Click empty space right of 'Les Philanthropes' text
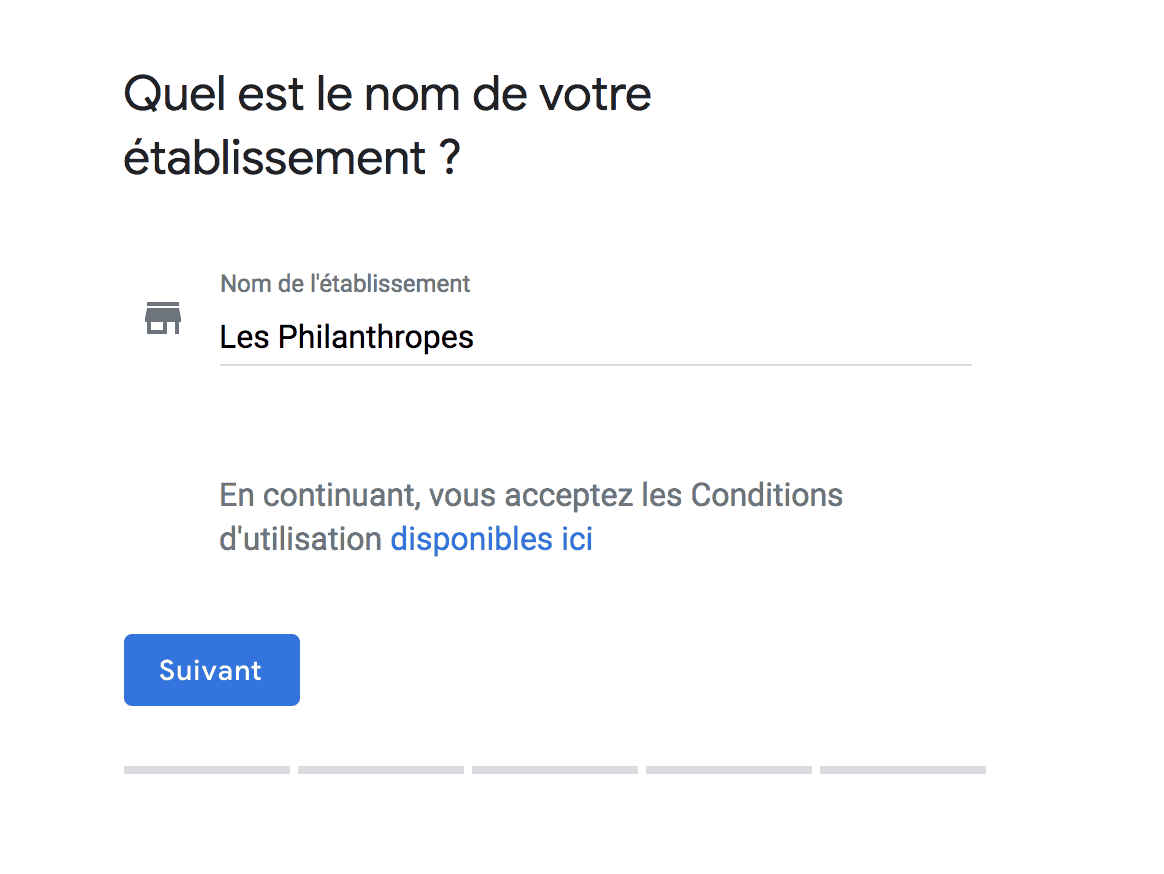 (720, 338)
